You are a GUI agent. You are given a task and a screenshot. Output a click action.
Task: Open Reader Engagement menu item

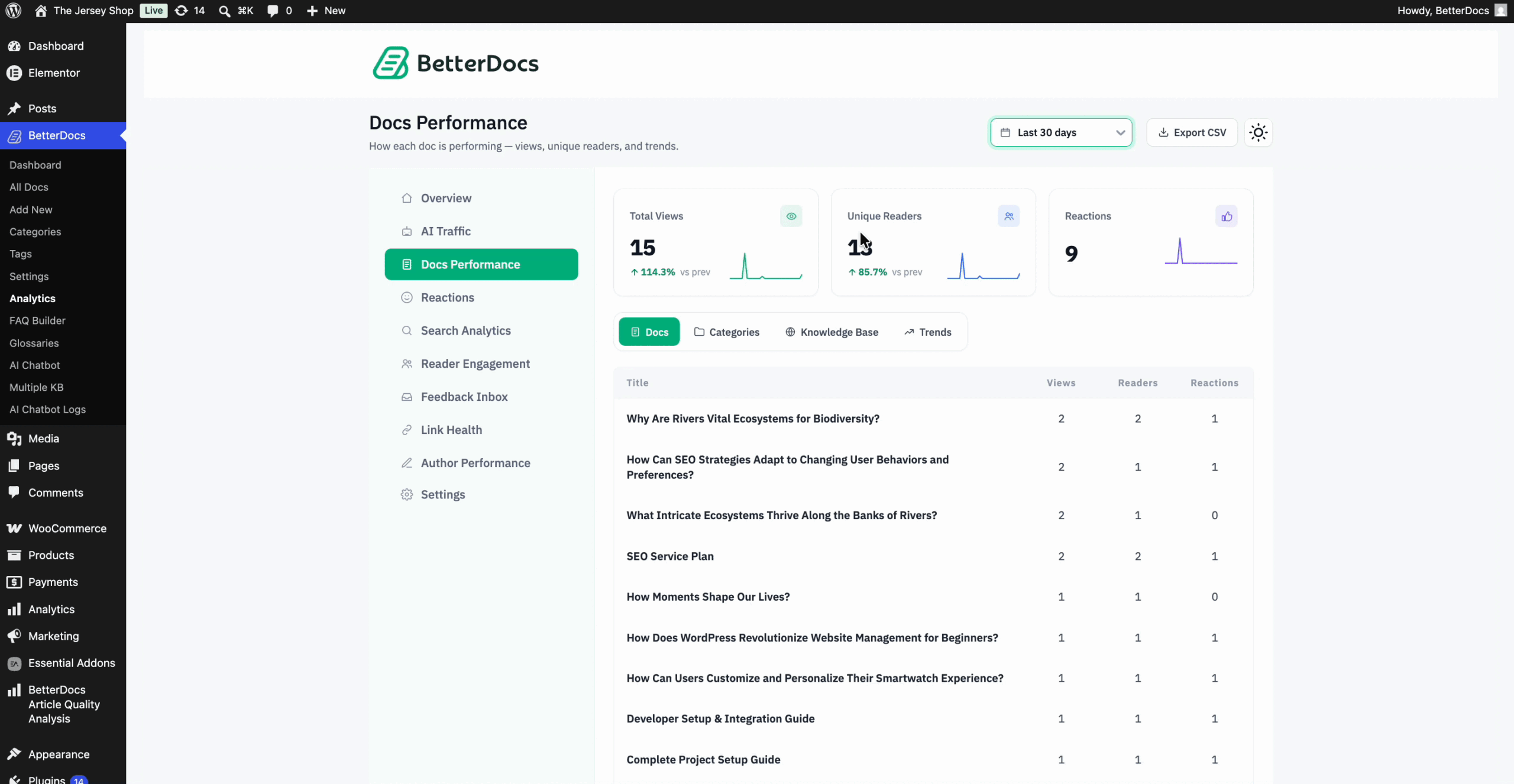click(481, 364)
